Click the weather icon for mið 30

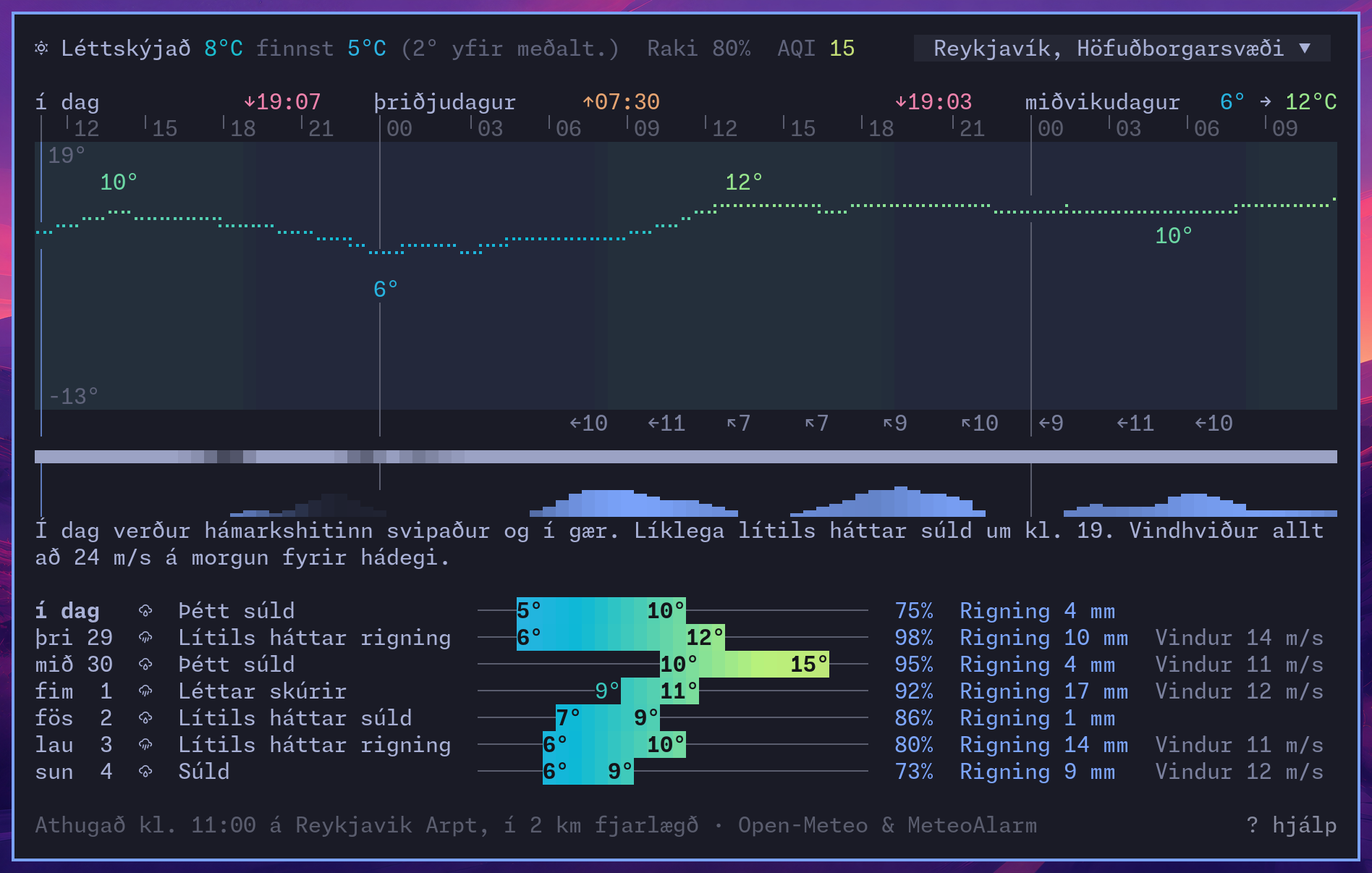pyautogui.click(x=145, y=665)
